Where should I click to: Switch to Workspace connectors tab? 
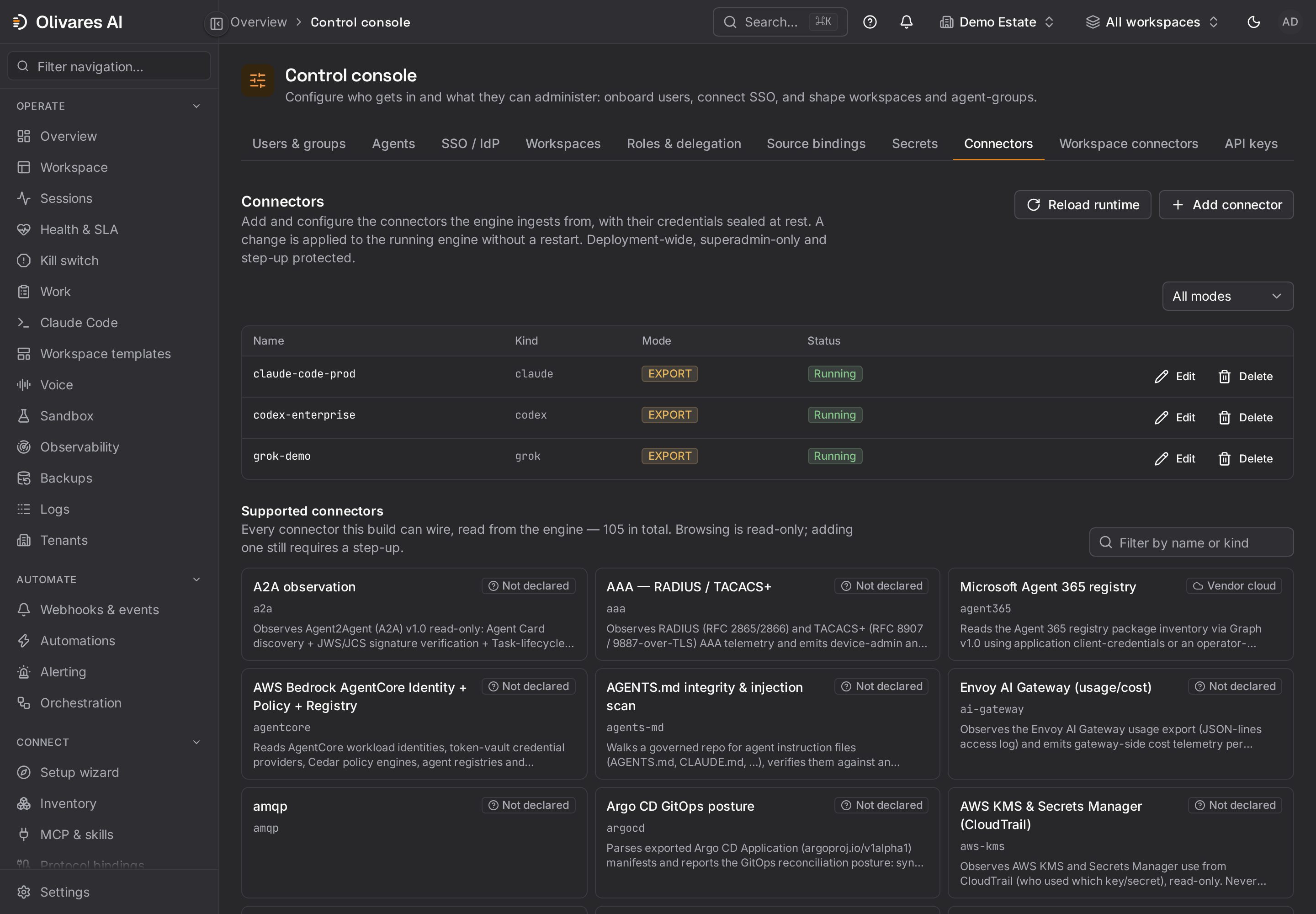coord(1128,144)
